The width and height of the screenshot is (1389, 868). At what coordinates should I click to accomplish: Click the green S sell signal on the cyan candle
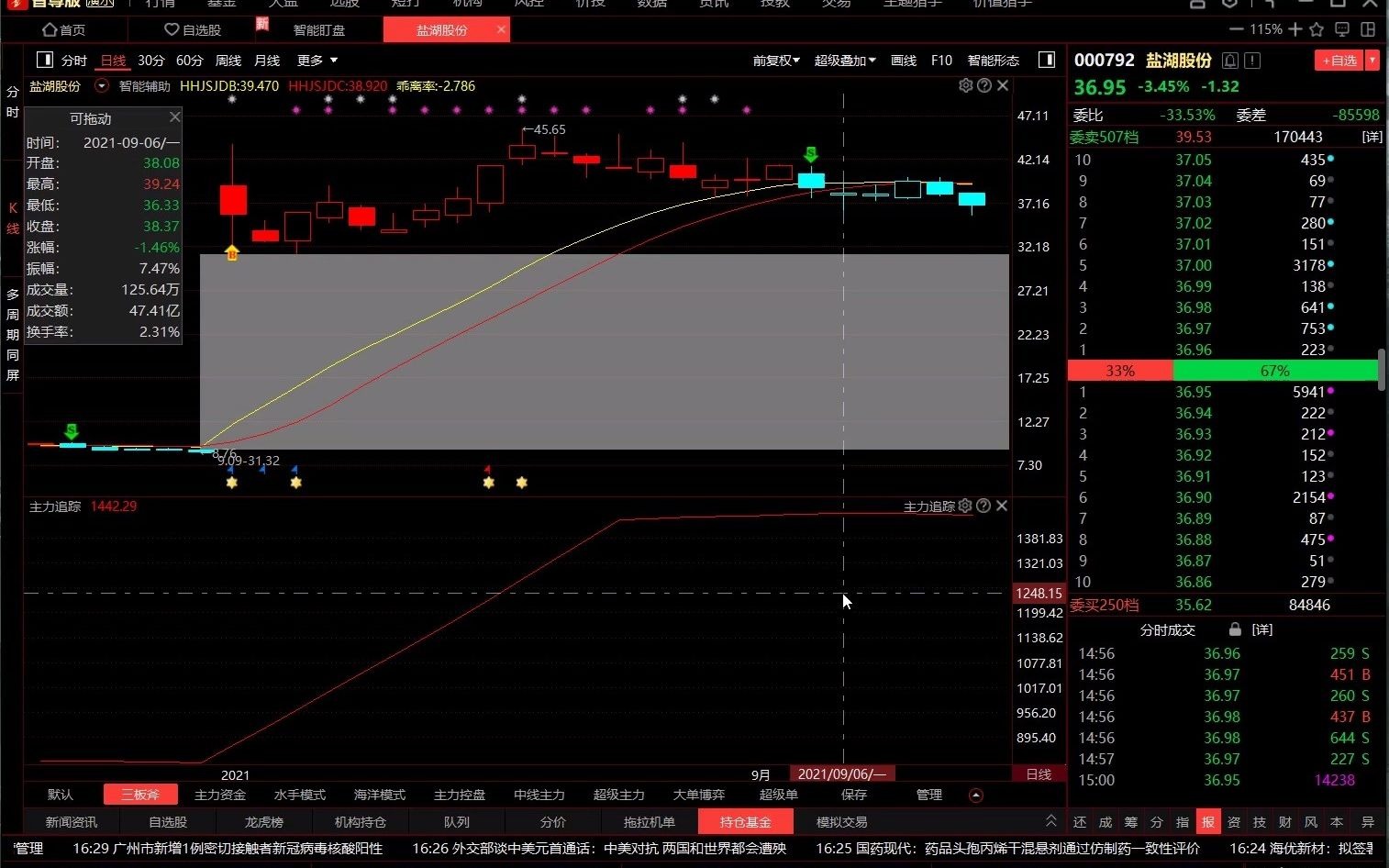(811, 153)
